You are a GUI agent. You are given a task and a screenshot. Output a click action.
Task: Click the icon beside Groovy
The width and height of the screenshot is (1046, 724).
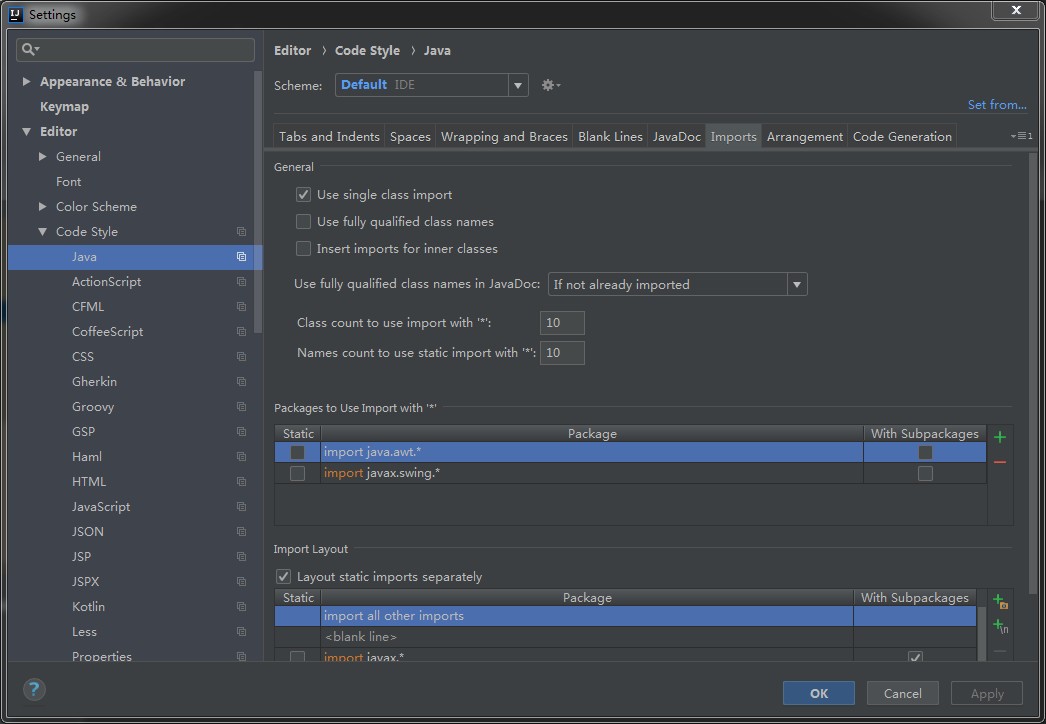(x=241, y=407)
